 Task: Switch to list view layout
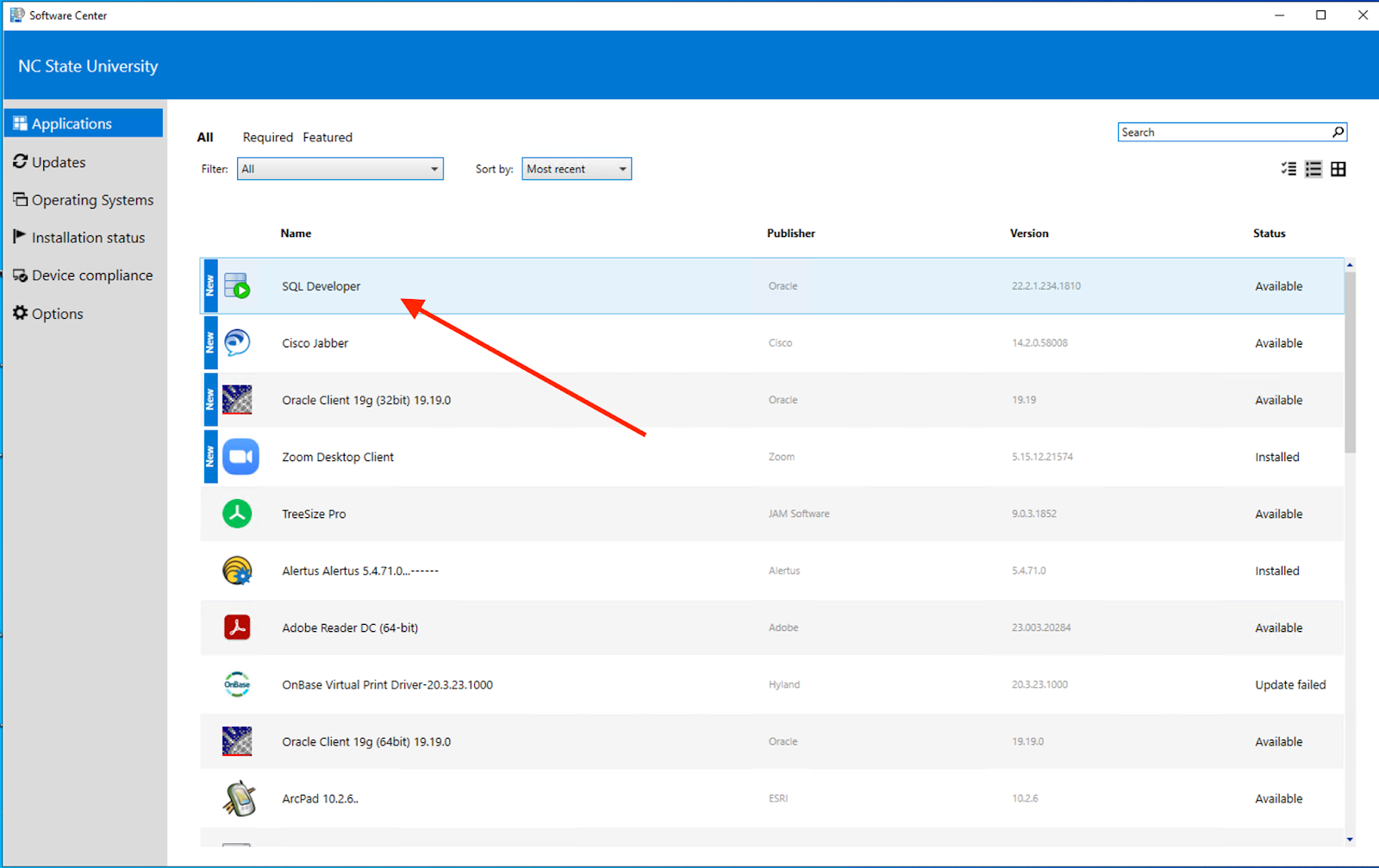[1313, 169]
